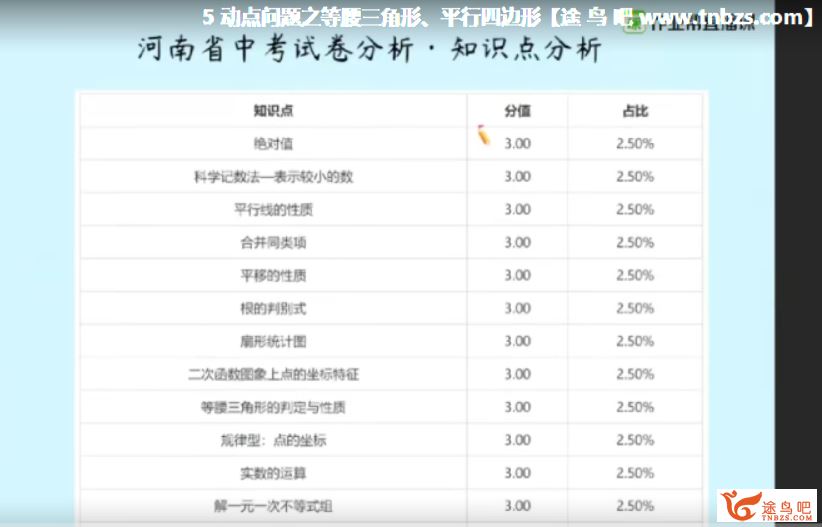Click 3.00 in the 平行线的性质 row
This screenshot has width=822, height=527.
pyautogui.click(x=517, y=210)
